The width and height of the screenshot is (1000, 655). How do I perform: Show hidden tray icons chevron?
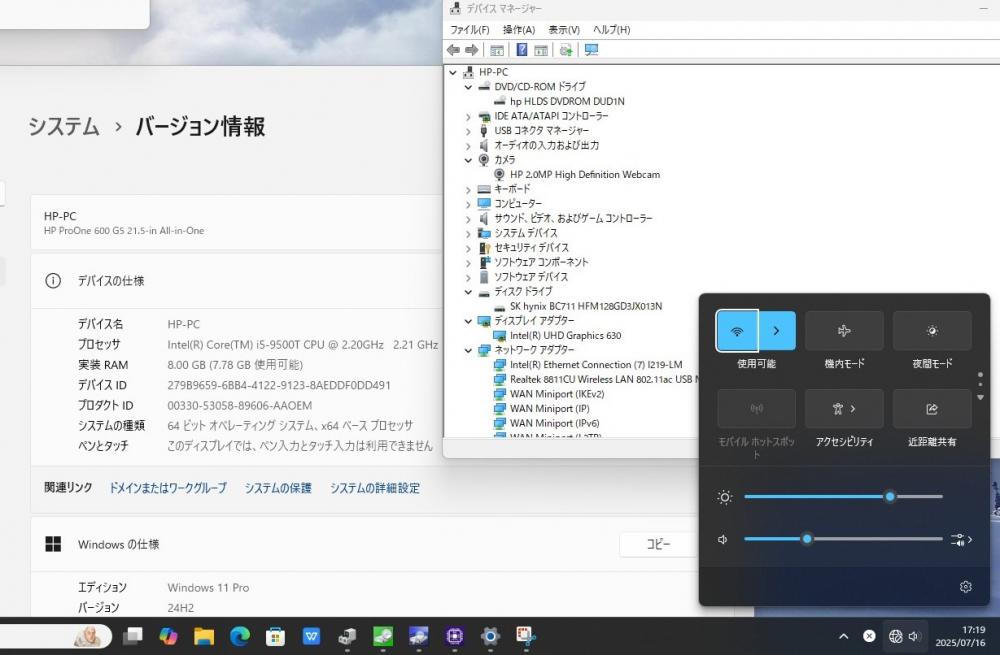click(843, 636)
